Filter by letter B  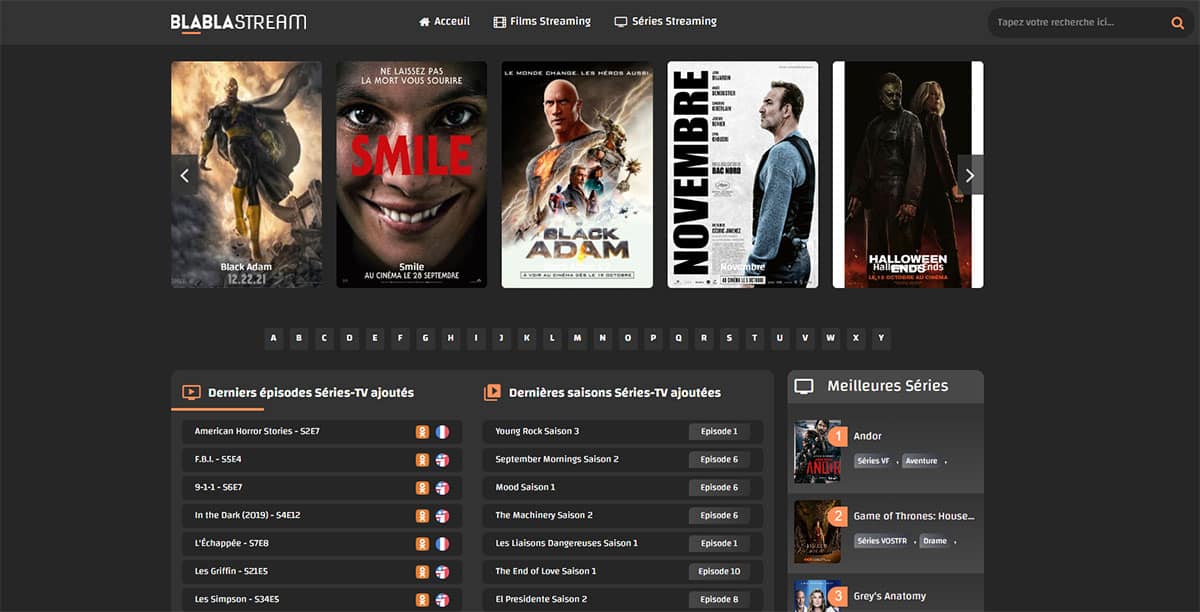pos(299,338)
